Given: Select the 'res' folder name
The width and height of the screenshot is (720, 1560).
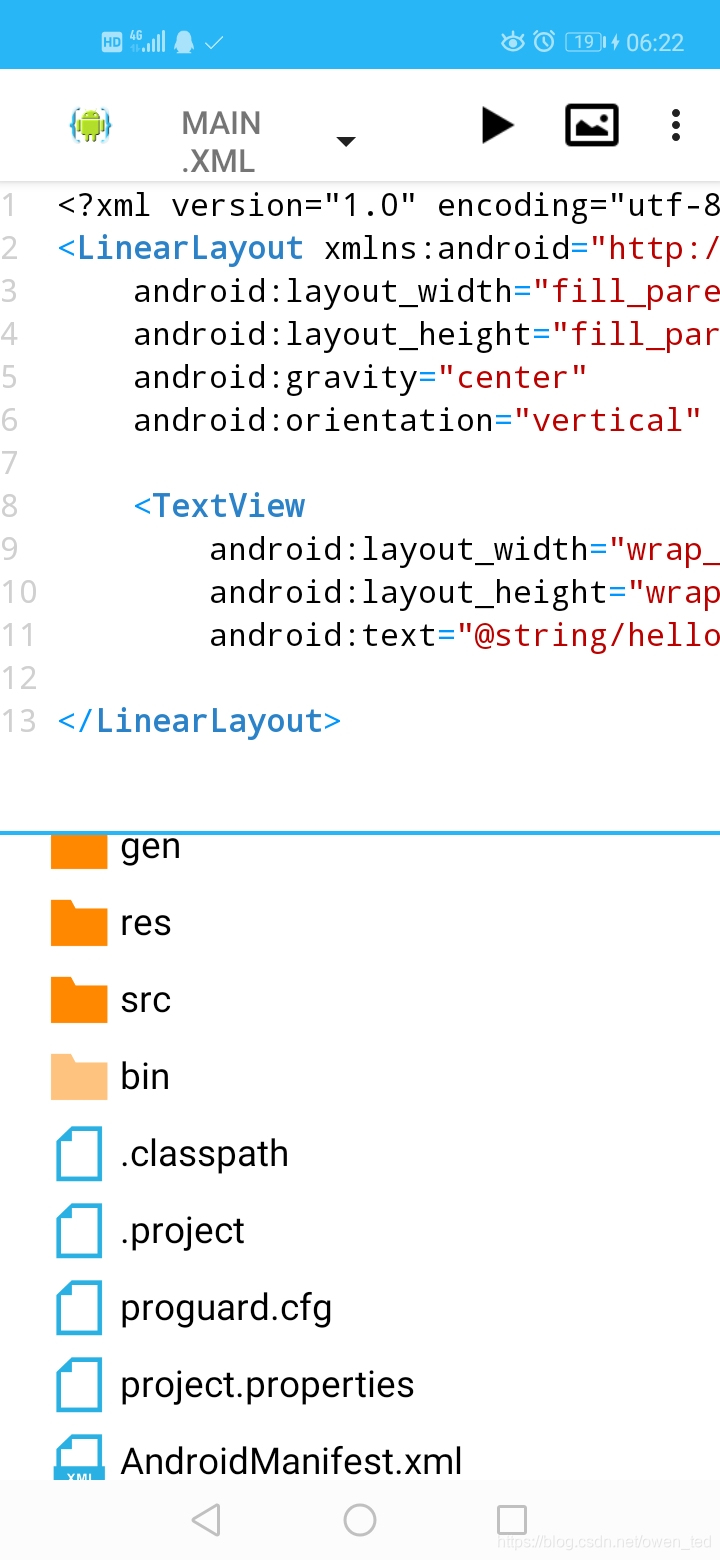Looking at the screenshot, I should click(146, 923).
